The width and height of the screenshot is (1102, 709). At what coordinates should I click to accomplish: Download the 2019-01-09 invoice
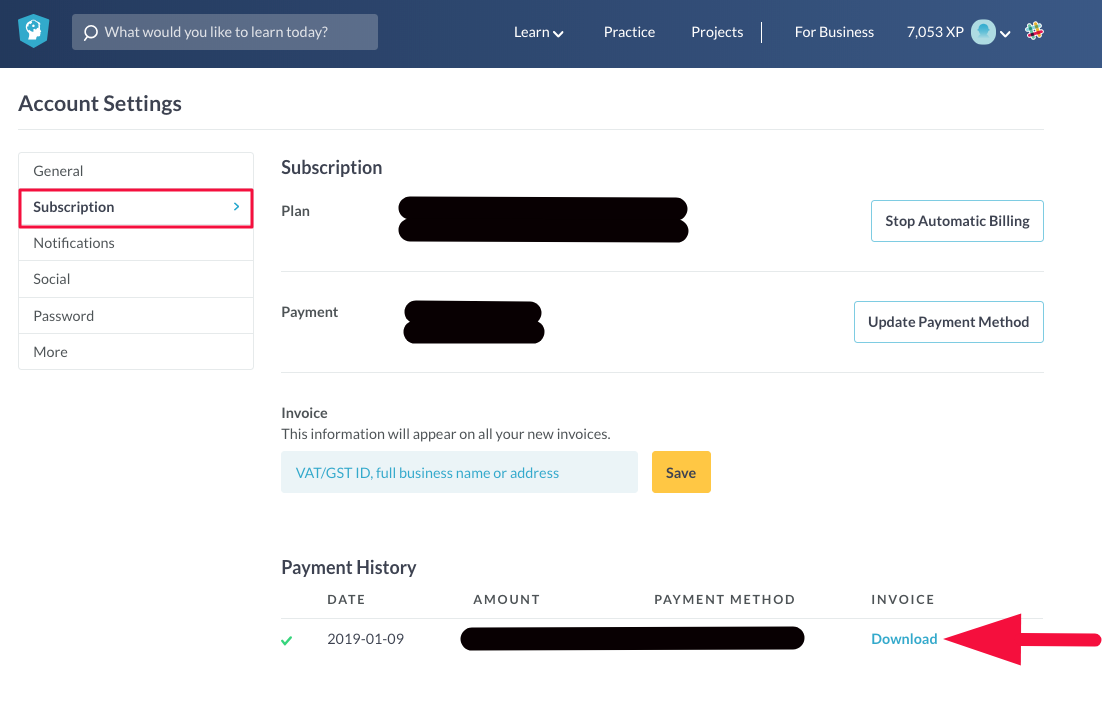pos(904,639)
